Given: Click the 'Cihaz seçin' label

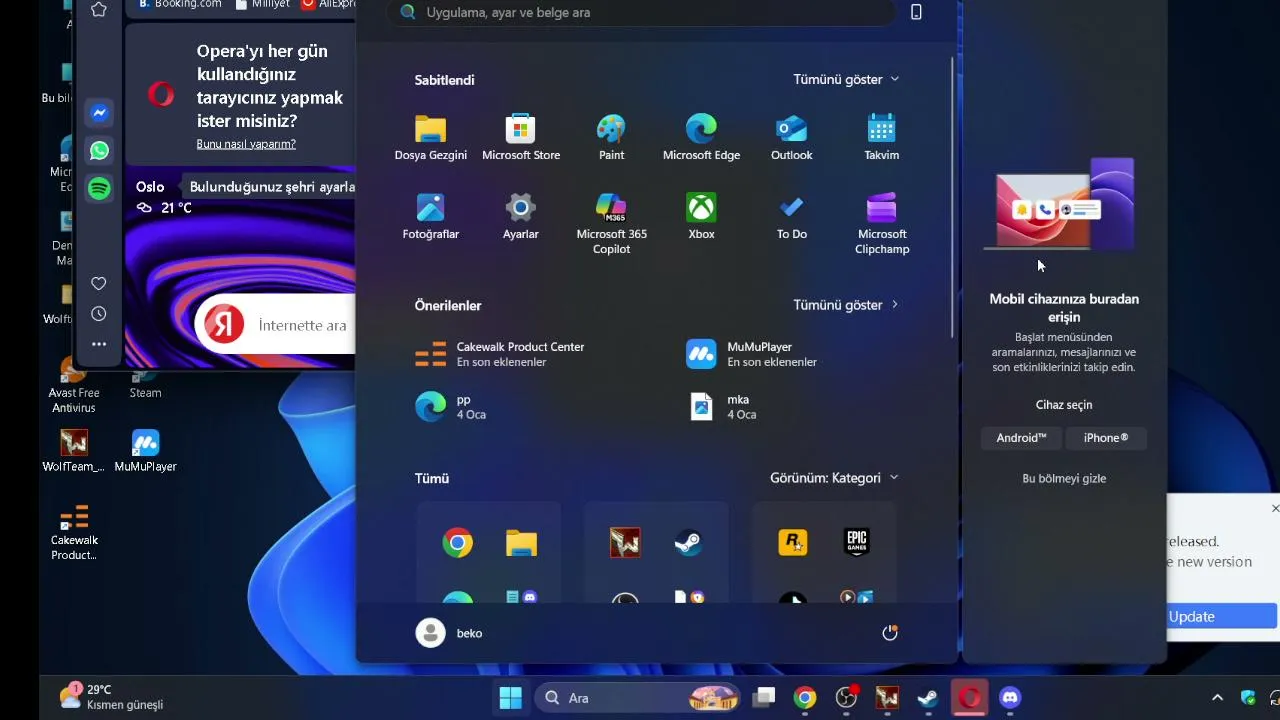Looking at the screenshot, I should tap(1064, 405).
